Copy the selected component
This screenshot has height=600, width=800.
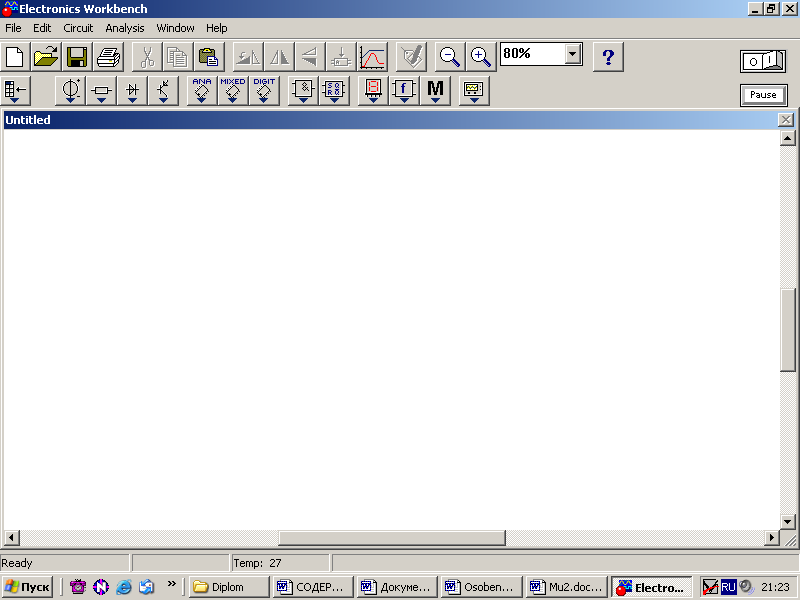[x=178, y=57]
